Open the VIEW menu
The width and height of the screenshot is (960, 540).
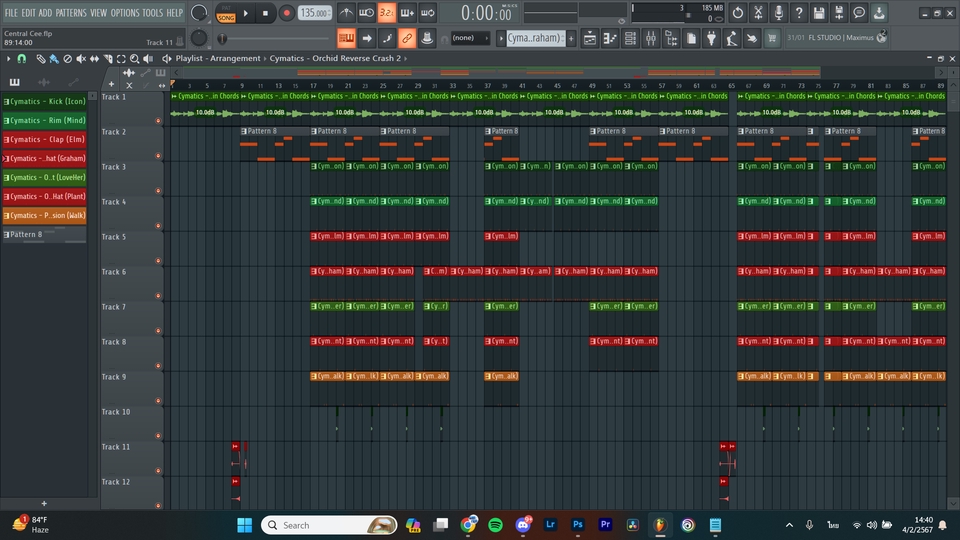pos(99,12)
